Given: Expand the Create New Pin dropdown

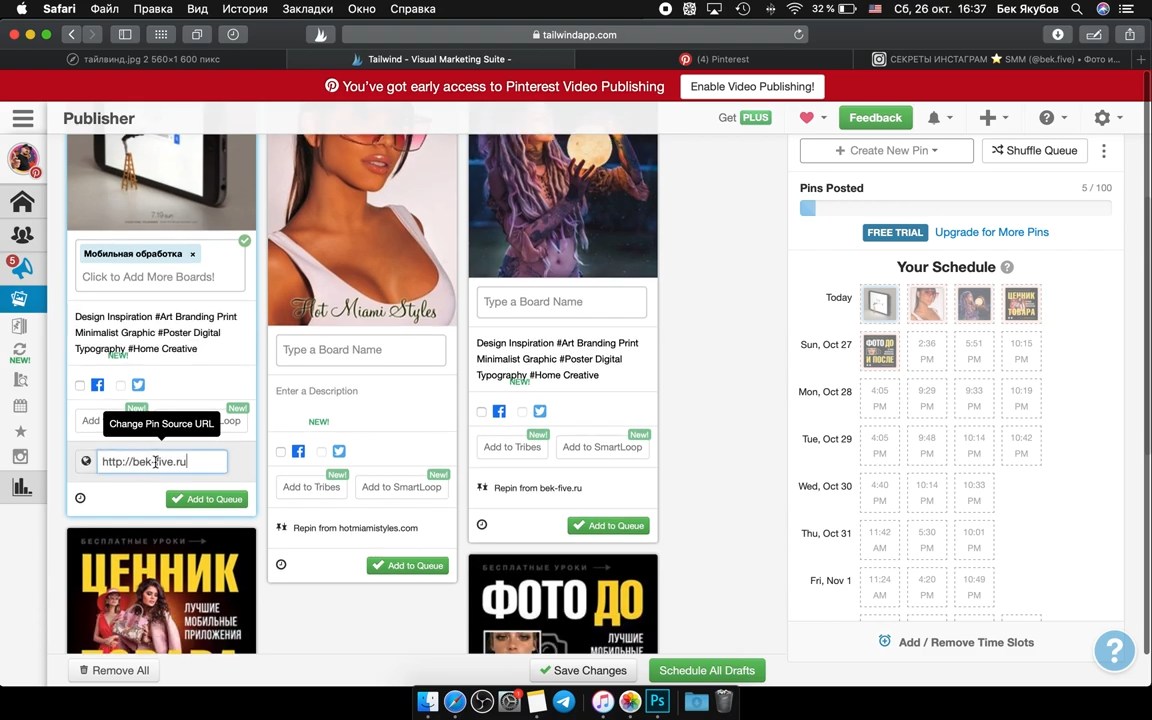Looking at the screenshot, I should tap(886, 150).
